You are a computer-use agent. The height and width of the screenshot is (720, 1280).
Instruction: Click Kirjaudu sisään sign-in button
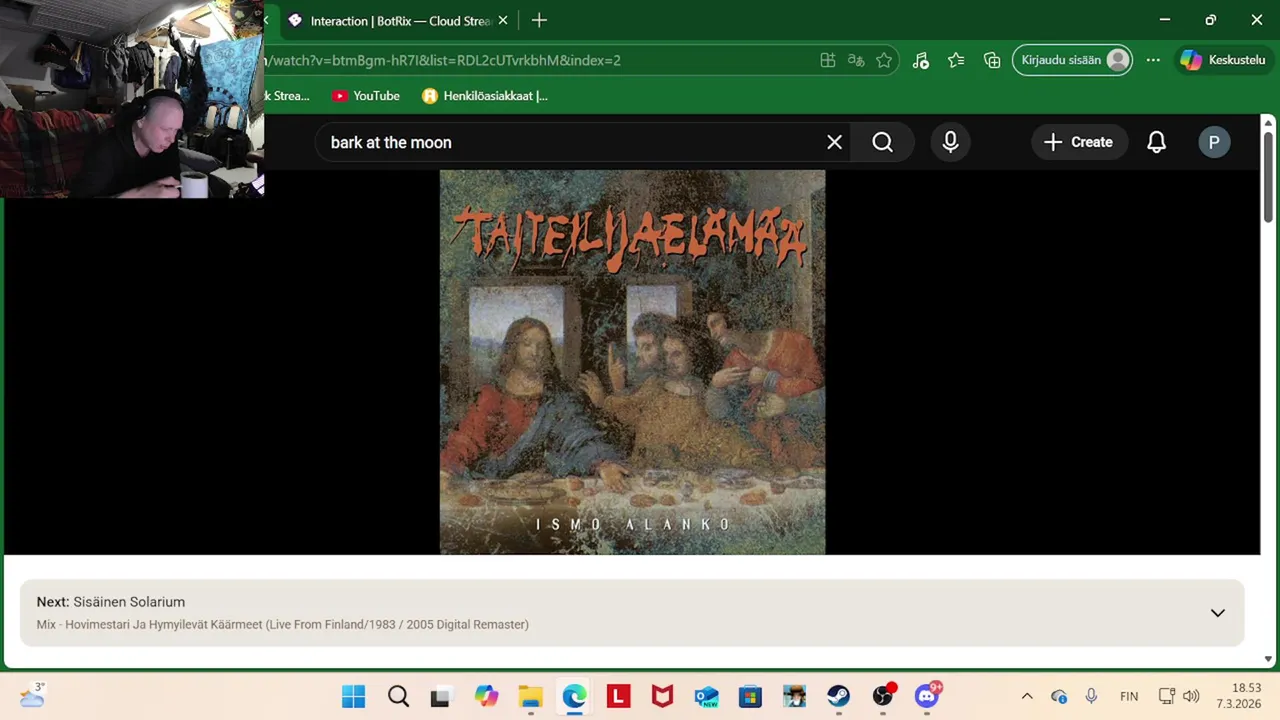click(x=1073, y=60)
